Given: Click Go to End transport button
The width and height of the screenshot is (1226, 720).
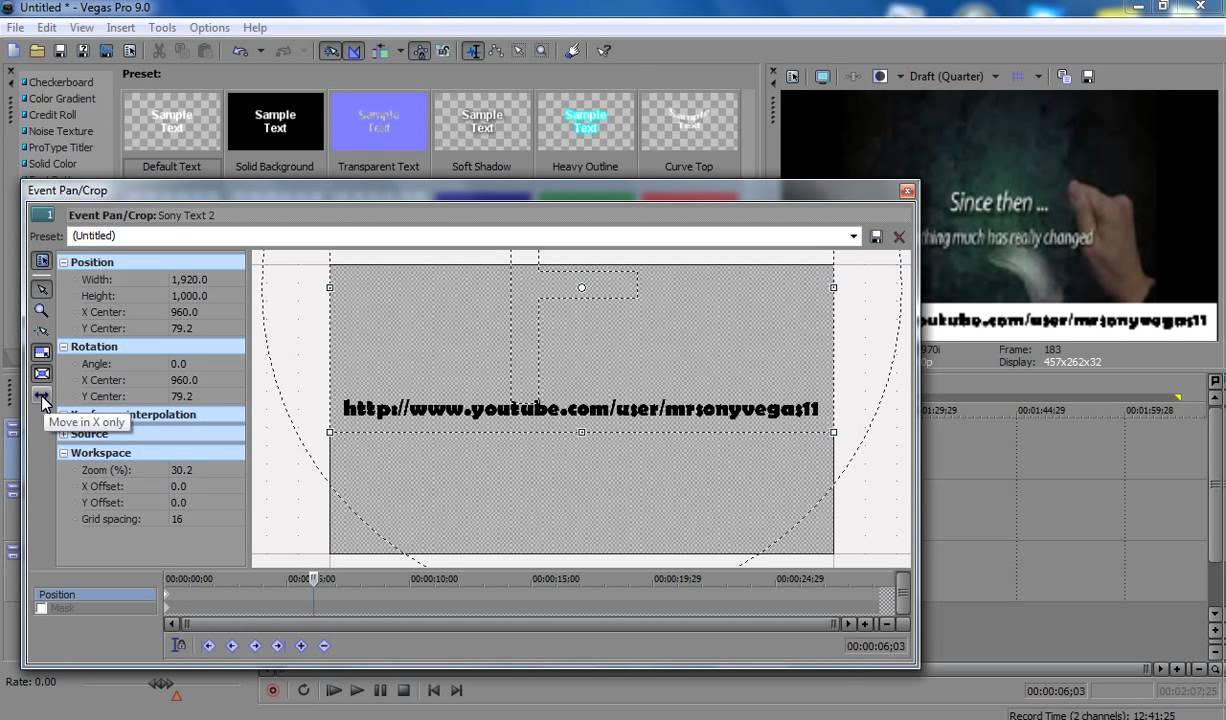Looking at the screenshot, I should click(x=457, y=690).
